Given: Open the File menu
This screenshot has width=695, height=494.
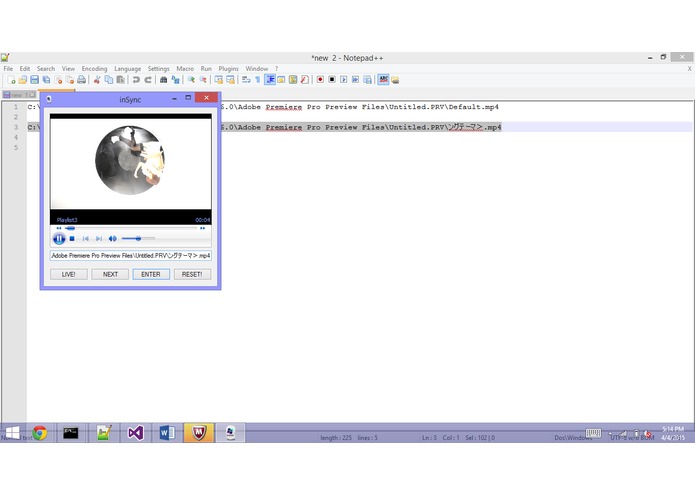Looking at the screenshot, I should click(8, 69).
